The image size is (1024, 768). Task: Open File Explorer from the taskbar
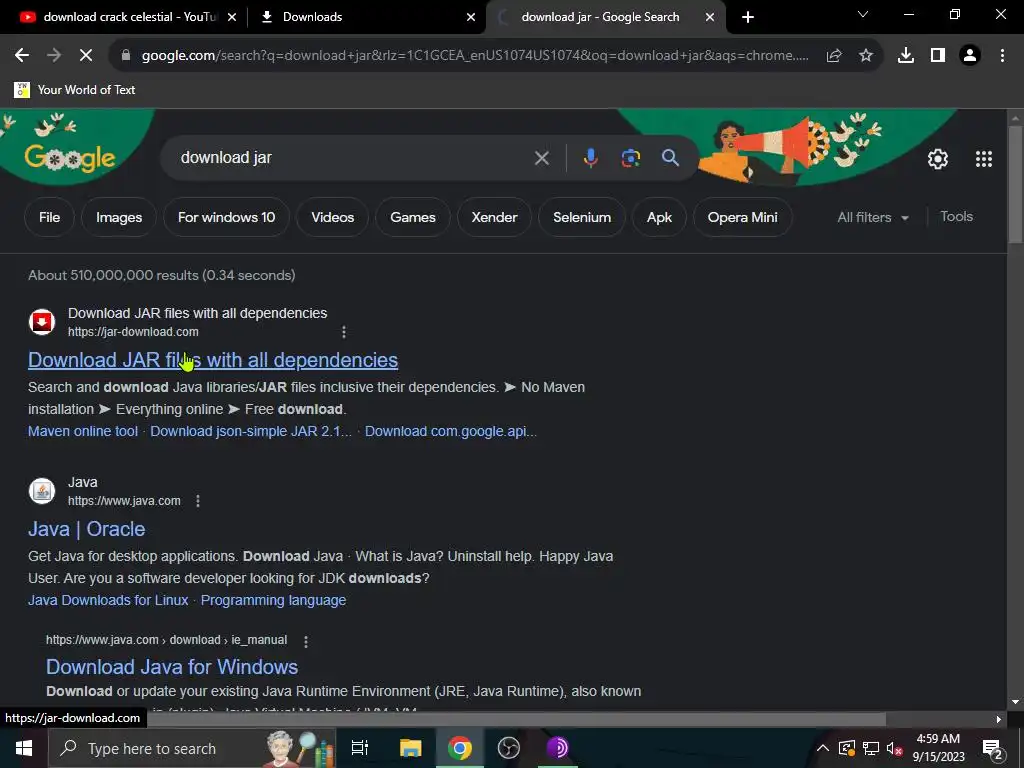click(x=410, y=748)
